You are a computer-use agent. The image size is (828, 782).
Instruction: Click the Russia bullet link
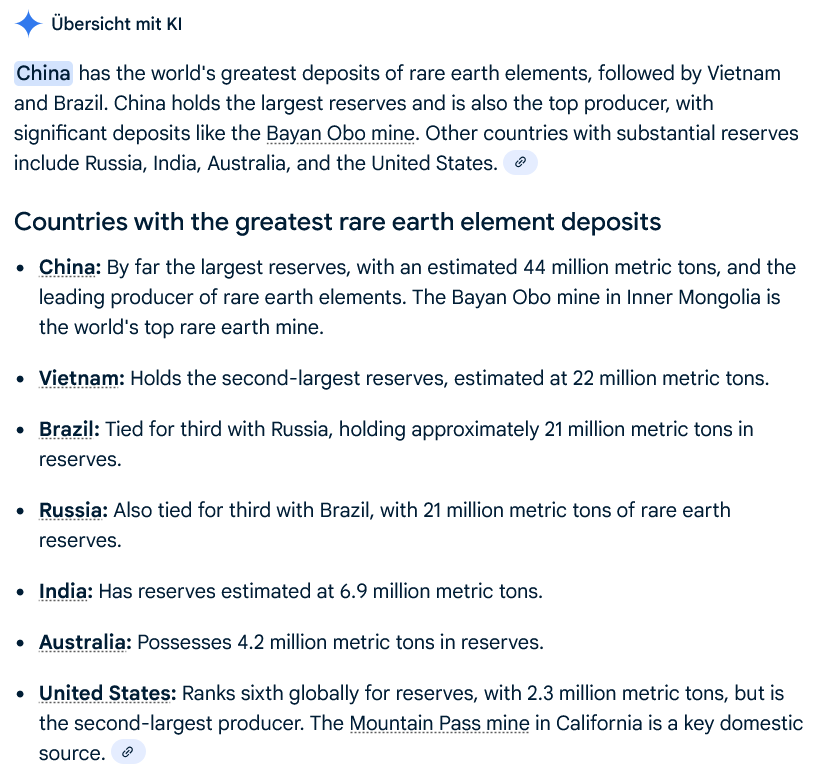[x=72, y=510]
